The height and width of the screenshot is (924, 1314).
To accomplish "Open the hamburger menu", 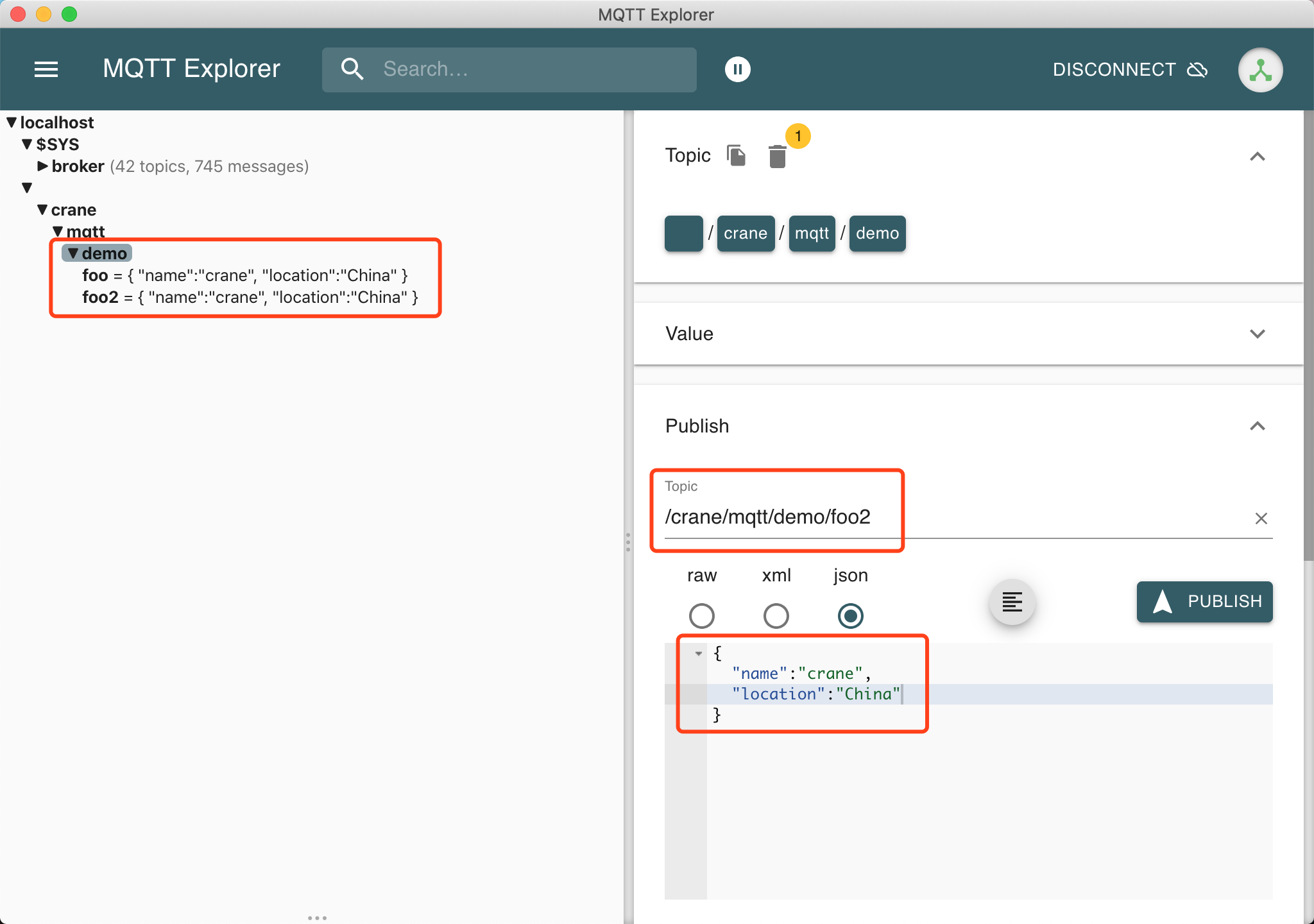I will (x=46, y=69).
